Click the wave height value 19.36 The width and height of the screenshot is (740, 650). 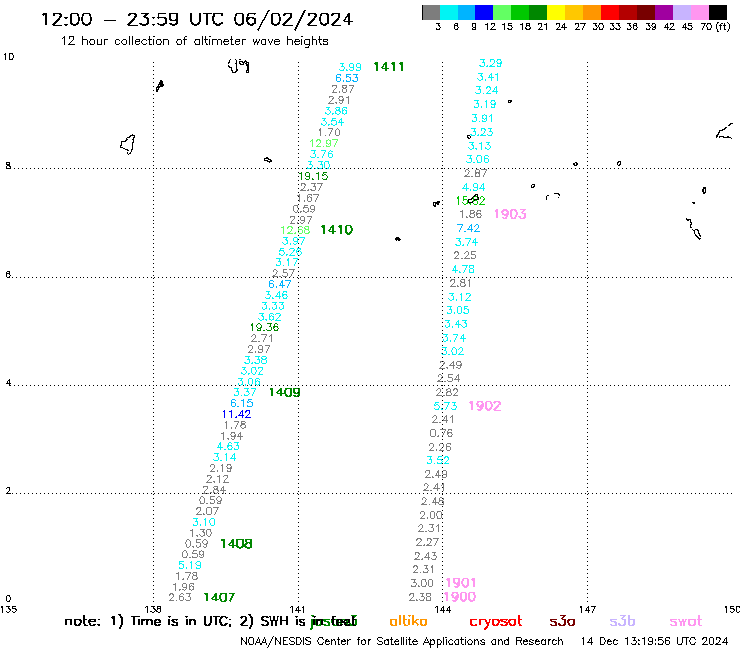pos(264,327)
